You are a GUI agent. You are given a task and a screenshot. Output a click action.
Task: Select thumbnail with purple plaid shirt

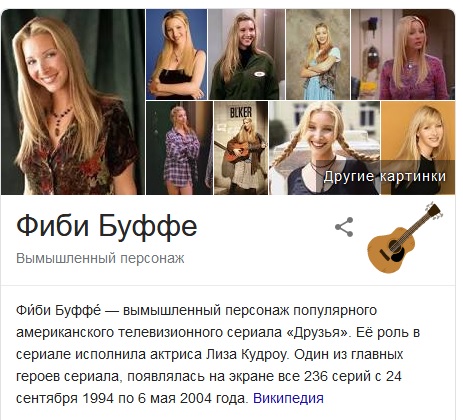179,148
